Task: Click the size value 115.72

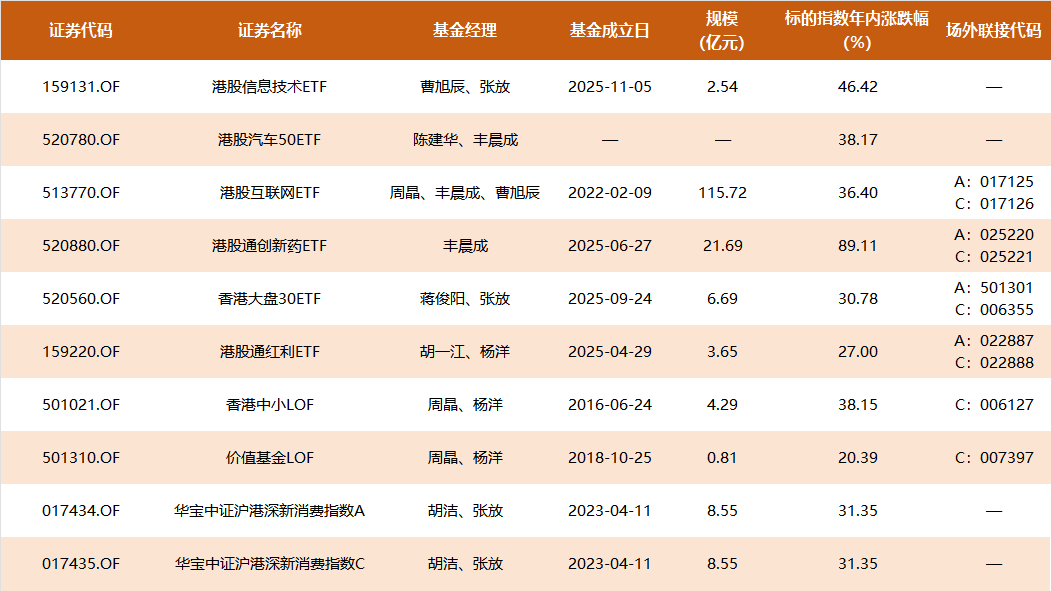Action: (x=723, y=193)
